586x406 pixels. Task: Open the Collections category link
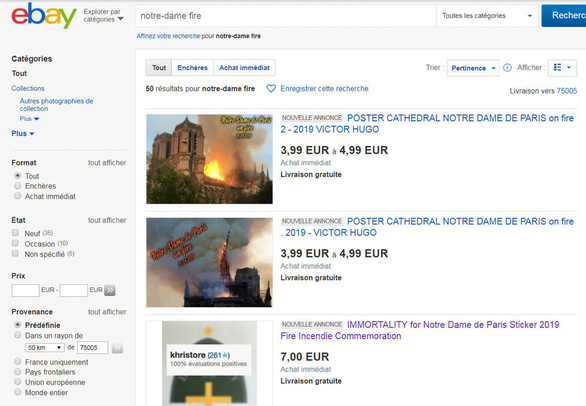pos(28,88)
